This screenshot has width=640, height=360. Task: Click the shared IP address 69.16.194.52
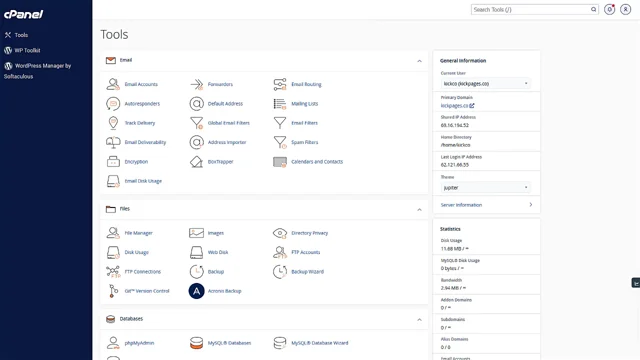pos(455,125)
